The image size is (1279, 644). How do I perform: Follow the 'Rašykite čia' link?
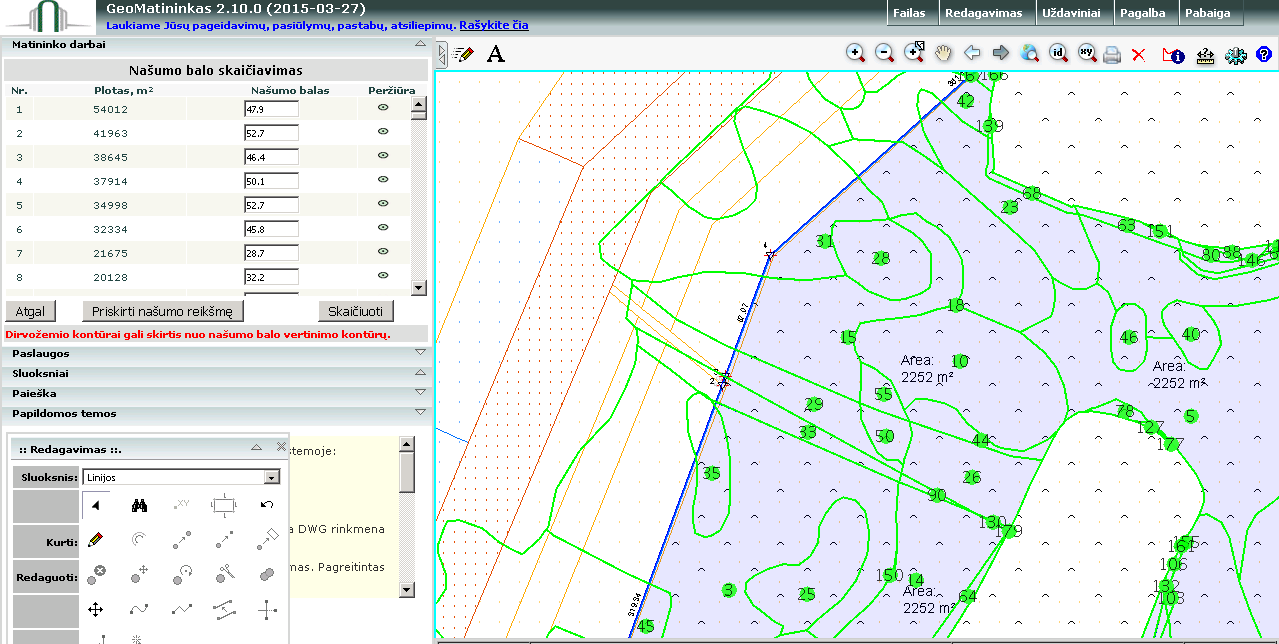tap(494, 25)
